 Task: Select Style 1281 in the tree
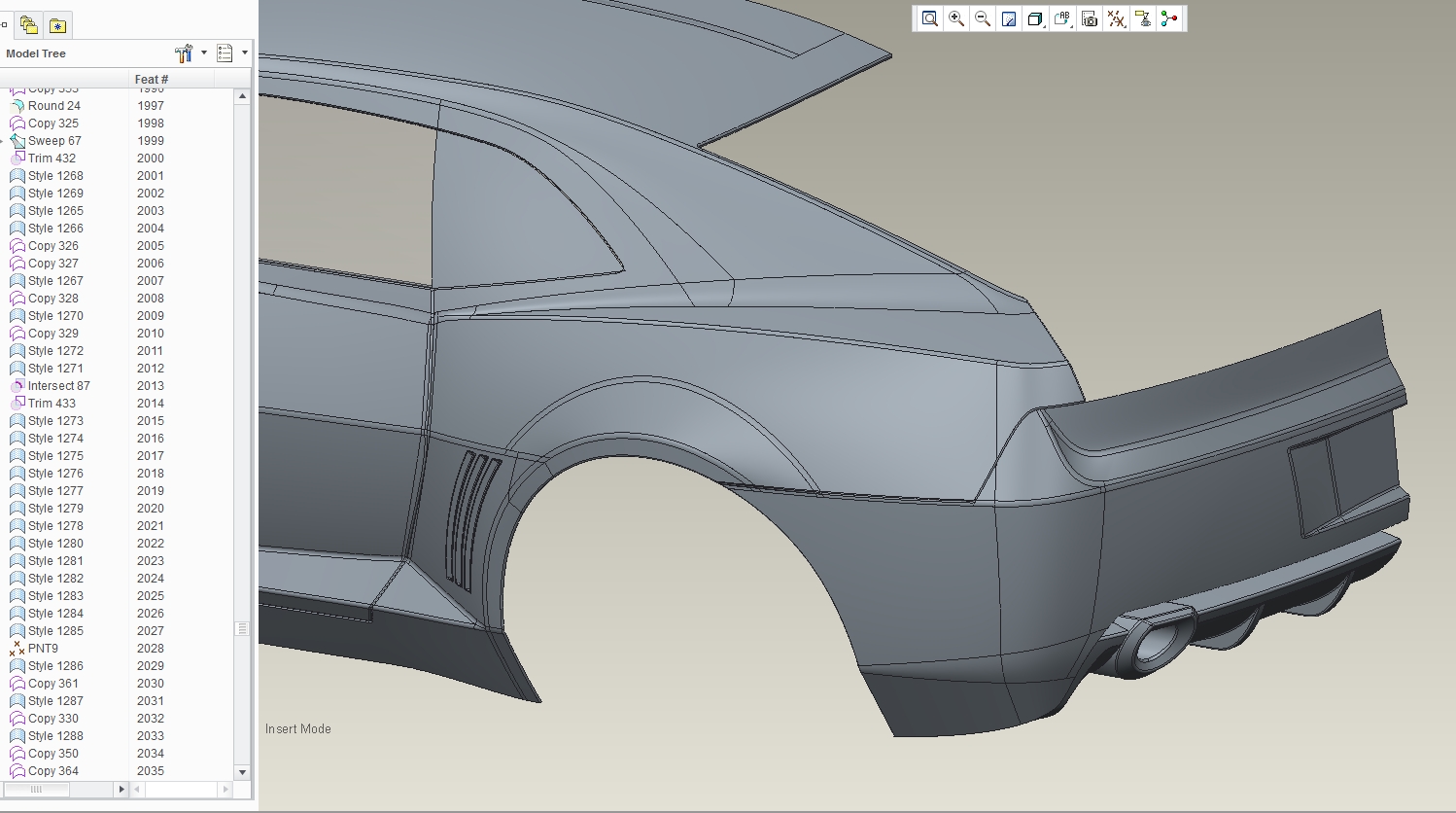coord(55,561)
